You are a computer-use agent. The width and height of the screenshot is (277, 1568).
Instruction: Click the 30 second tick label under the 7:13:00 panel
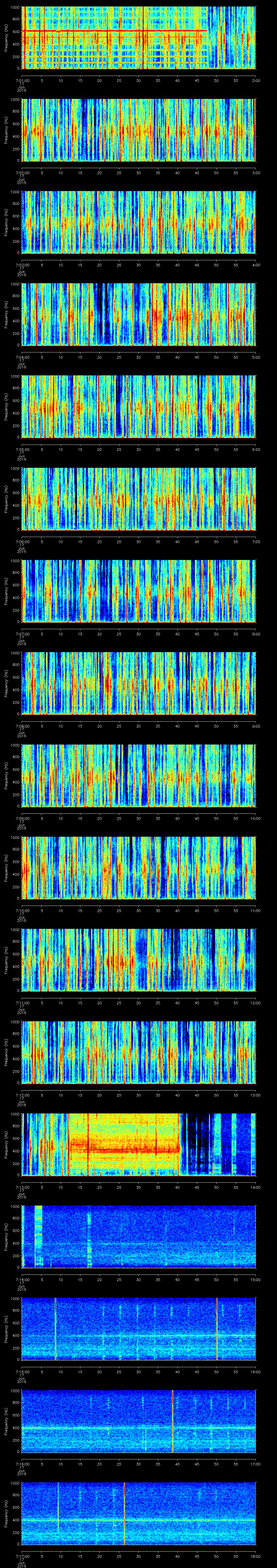138,1187
